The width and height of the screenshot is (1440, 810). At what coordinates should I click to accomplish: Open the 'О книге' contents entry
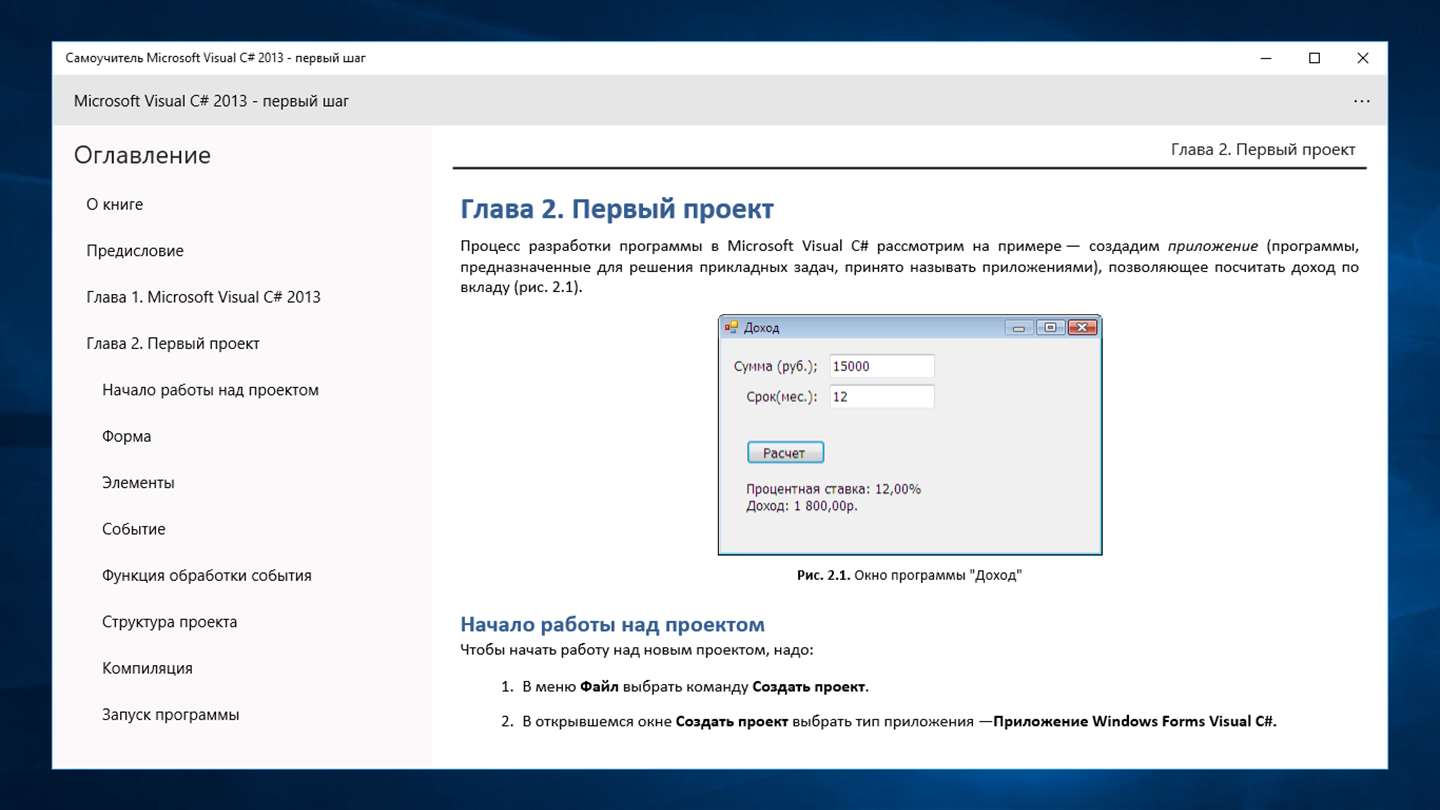[x=114, y=204]
